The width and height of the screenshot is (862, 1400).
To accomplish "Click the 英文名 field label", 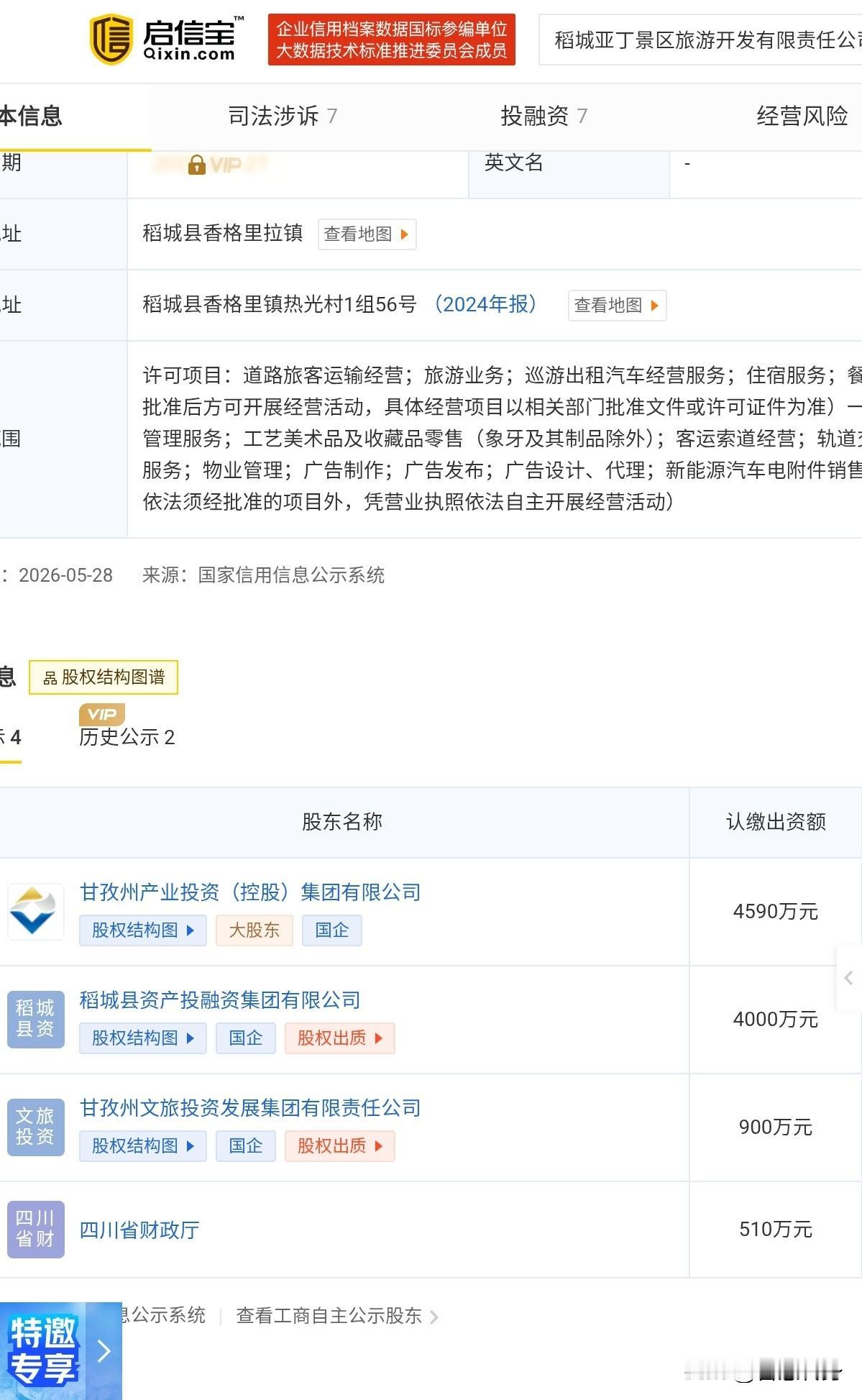I will [x=514, y=163].
